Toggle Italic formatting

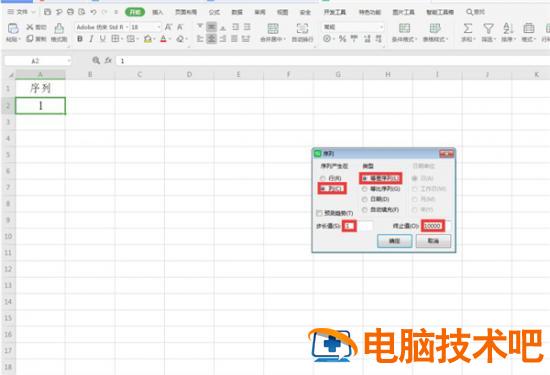pyautogui.click(x=91, y=39)
